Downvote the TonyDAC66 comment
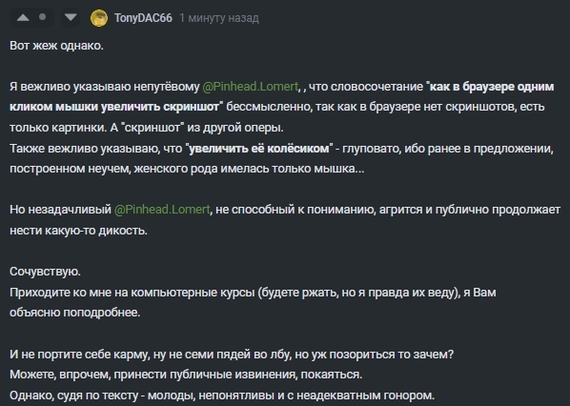570x406 pixels. [70, 17]
